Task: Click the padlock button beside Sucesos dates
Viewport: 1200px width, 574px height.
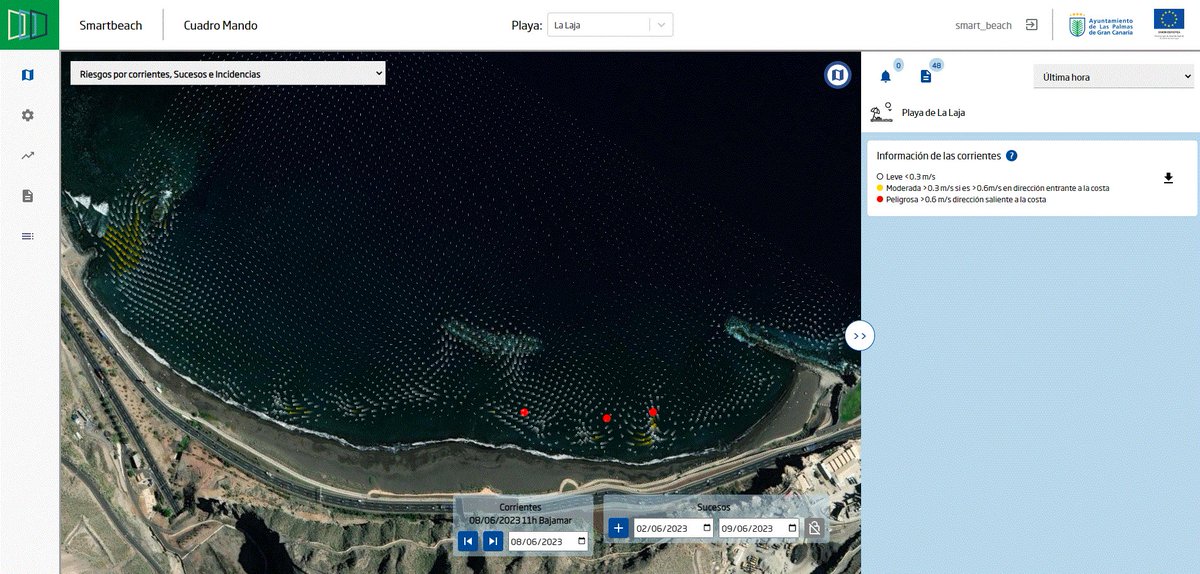Action: tap(815, 528)
